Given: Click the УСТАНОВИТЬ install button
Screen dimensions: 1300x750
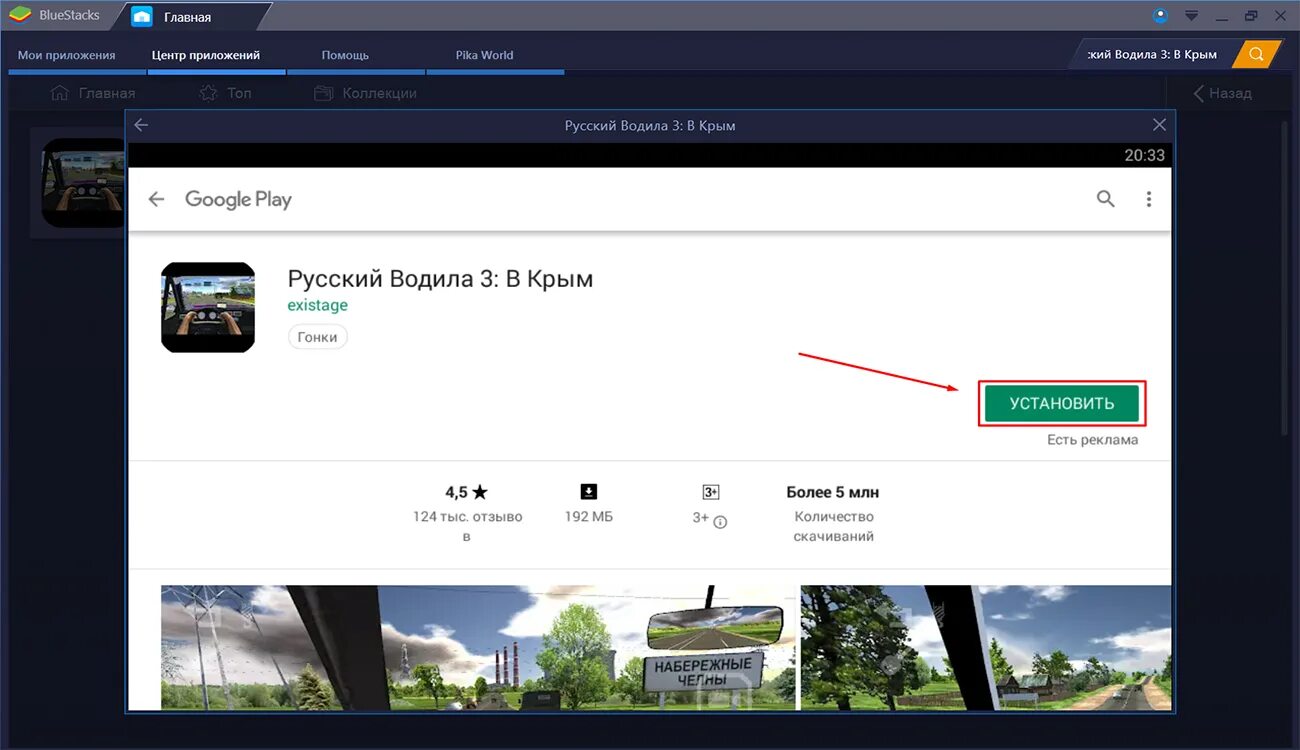Looking at the screenshot, I should (x=1061, y=404).
